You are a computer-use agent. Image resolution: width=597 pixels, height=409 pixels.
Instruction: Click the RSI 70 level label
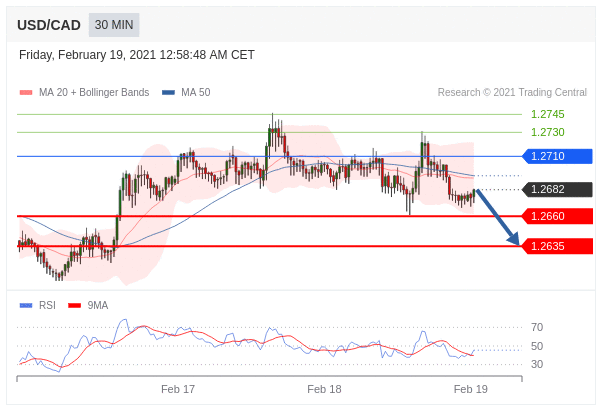pyautogui.click(x=537, y=327)
